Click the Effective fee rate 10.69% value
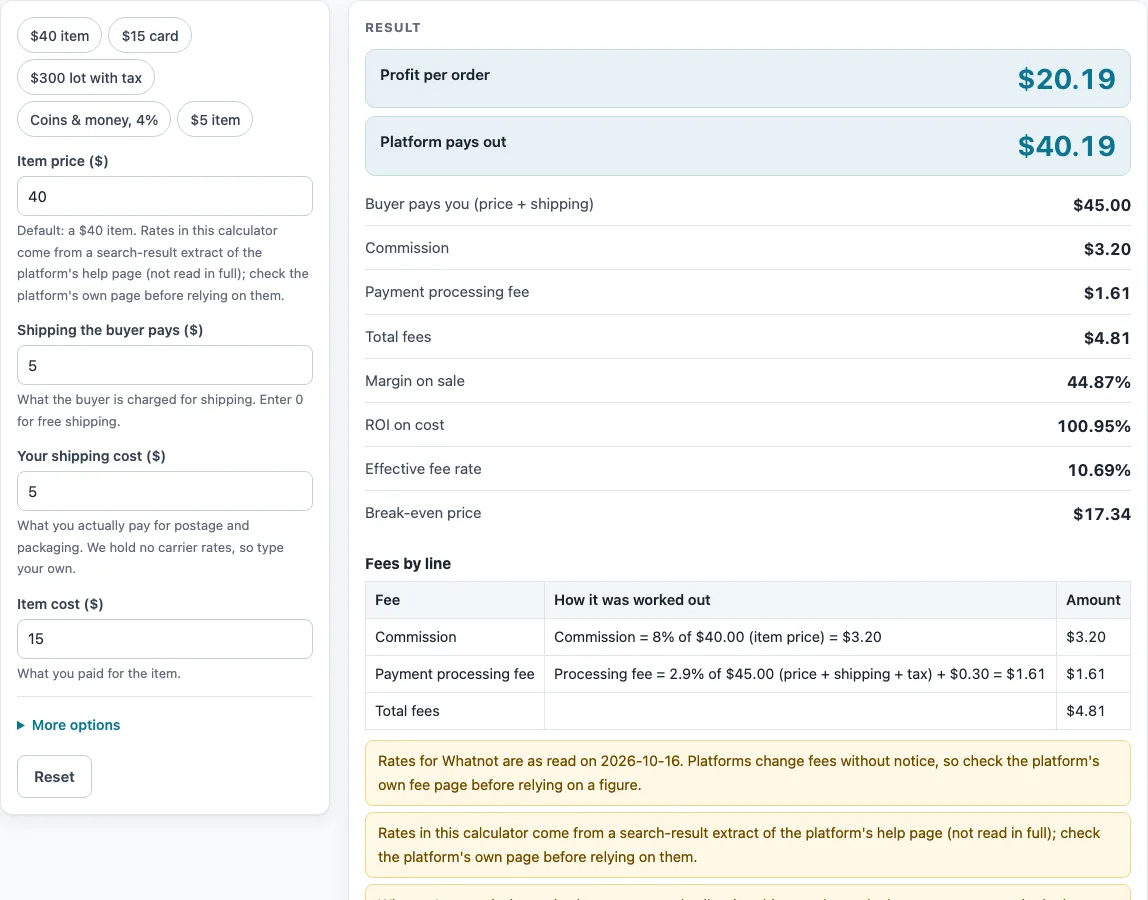This screenshot has height=900, width=1148. pyautogui.click(x=1099, y=469)
